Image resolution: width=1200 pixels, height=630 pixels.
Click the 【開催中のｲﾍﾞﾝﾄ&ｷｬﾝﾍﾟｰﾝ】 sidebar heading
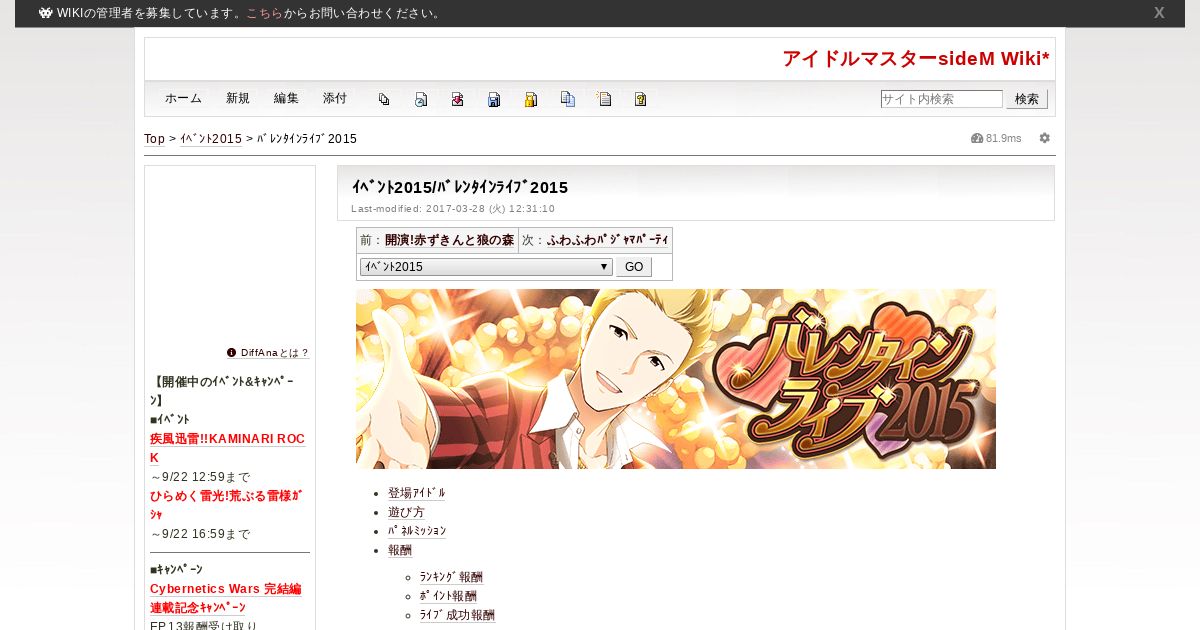pos(222,391)
